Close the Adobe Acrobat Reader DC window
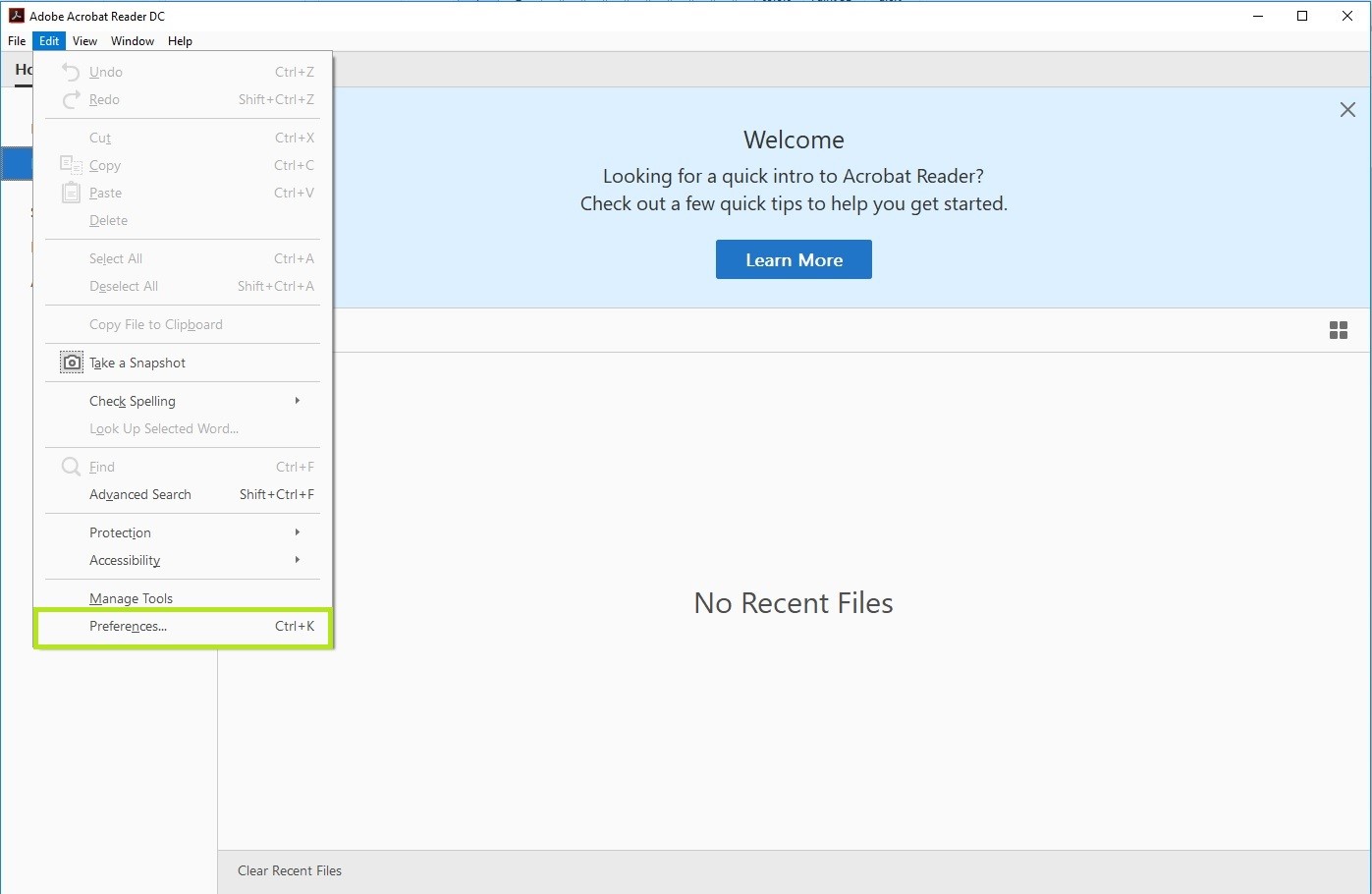 click(x=1347, y=16)
